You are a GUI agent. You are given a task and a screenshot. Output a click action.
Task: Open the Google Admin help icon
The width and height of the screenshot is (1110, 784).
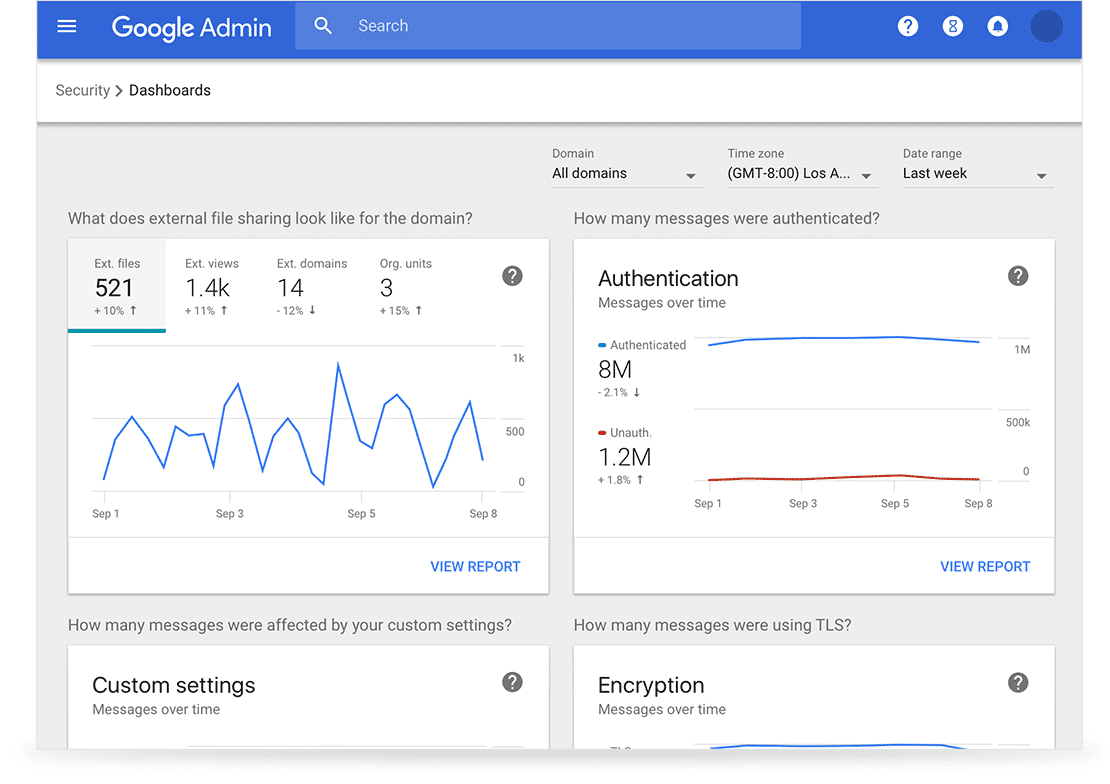[908, 26]
